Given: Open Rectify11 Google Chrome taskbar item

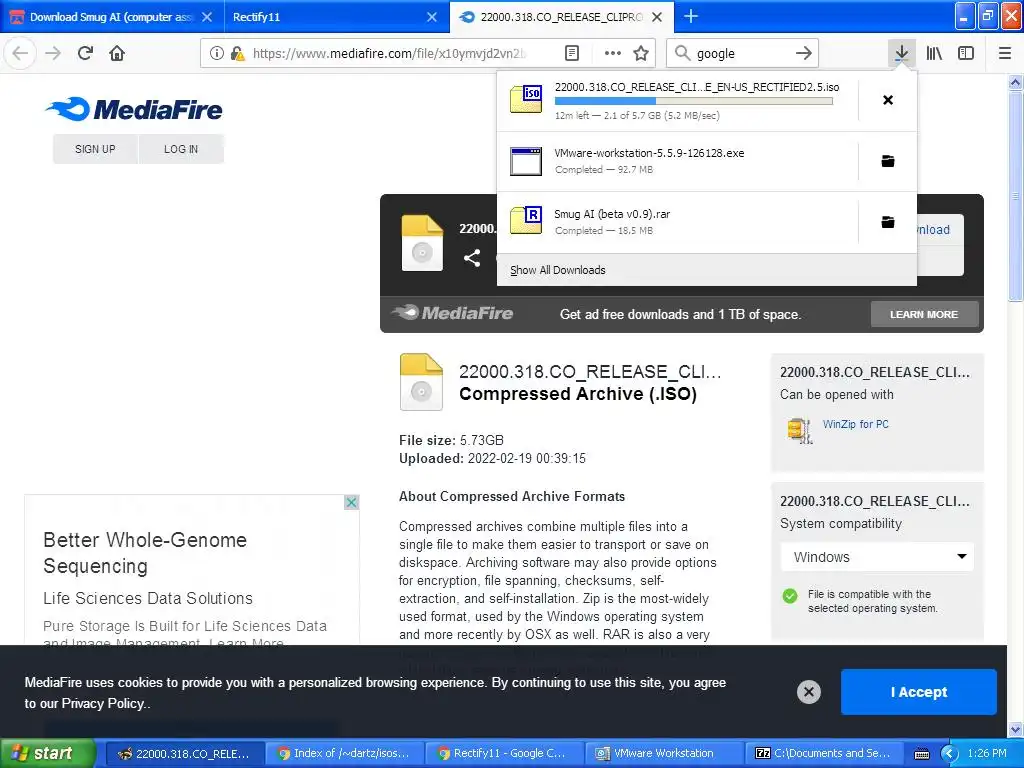Looking at the screenshot, I should 504,754.
